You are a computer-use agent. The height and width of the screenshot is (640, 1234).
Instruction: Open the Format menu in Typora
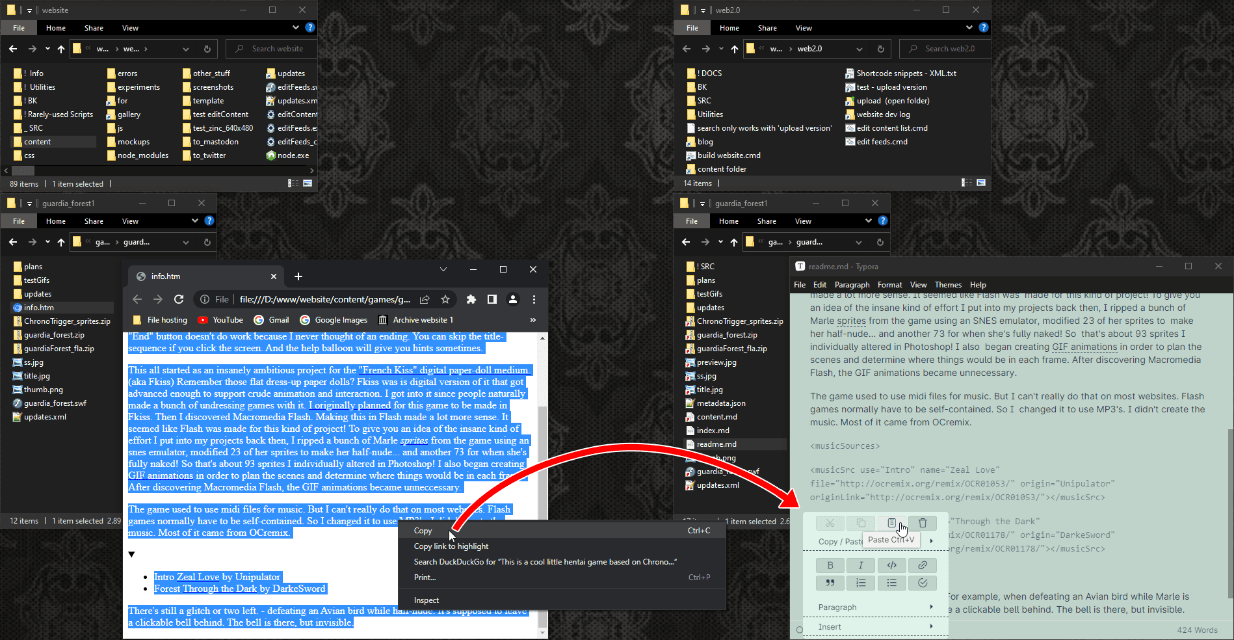(x=889, y=285)
